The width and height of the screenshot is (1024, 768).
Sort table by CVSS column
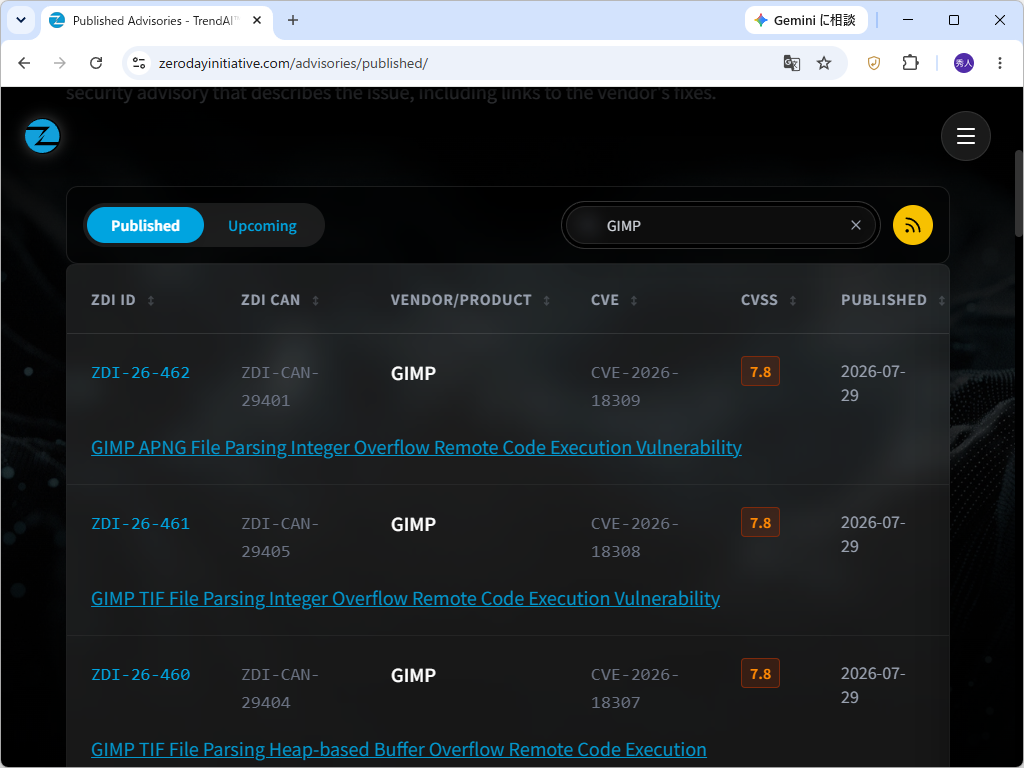(769, 300)
